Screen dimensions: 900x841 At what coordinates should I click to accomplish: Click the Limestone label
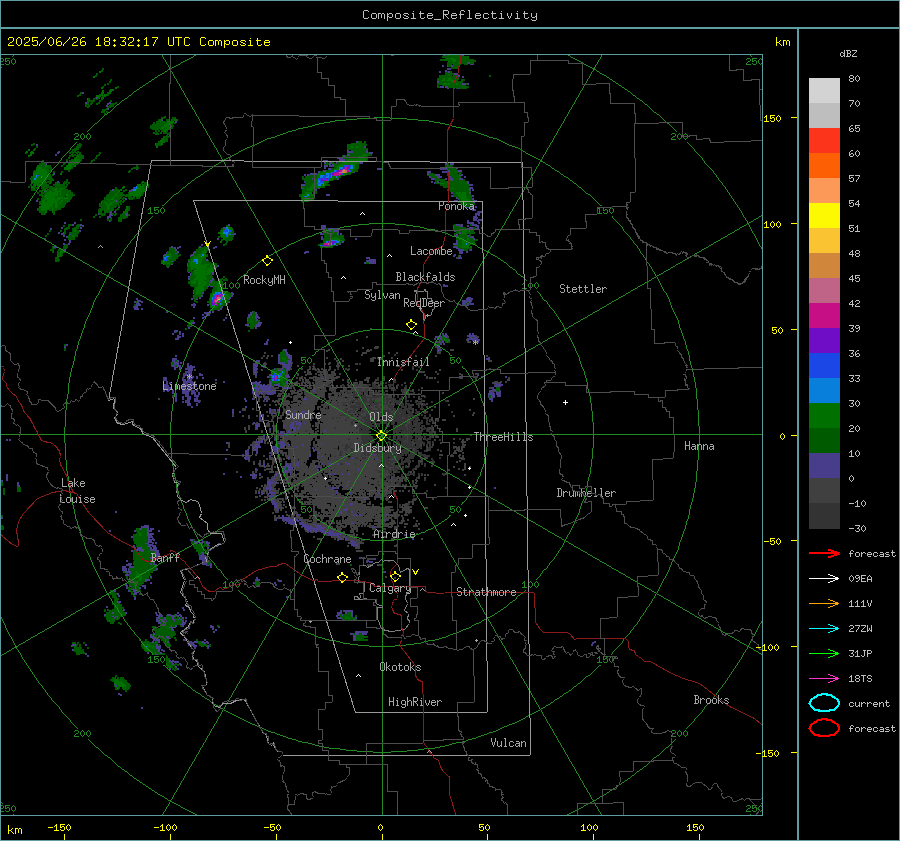point(189,386)
